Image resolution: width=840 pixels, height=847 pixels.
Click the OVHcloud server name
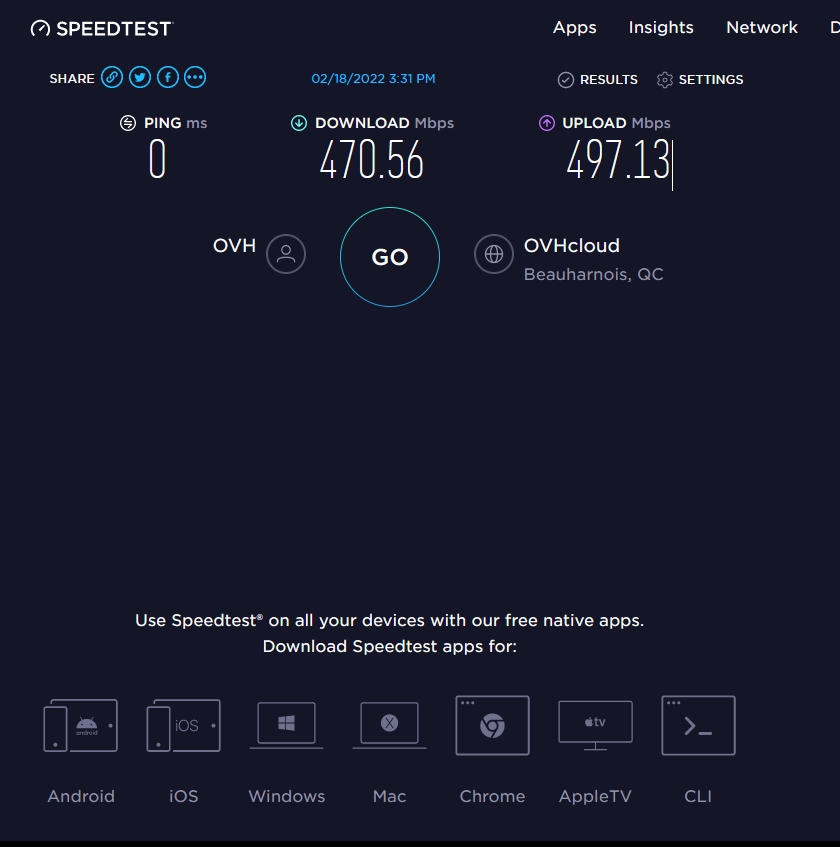click(572, 246)
